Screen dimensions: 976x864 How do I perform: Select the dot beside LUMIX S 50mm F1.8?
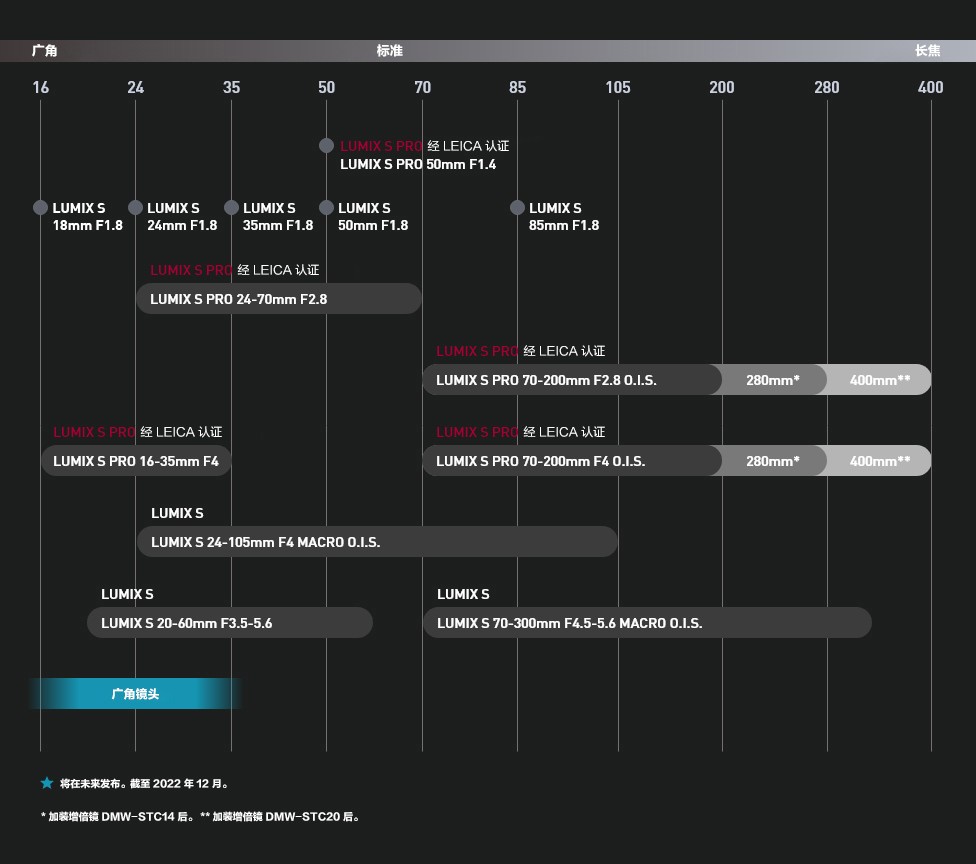click(326, 207)
